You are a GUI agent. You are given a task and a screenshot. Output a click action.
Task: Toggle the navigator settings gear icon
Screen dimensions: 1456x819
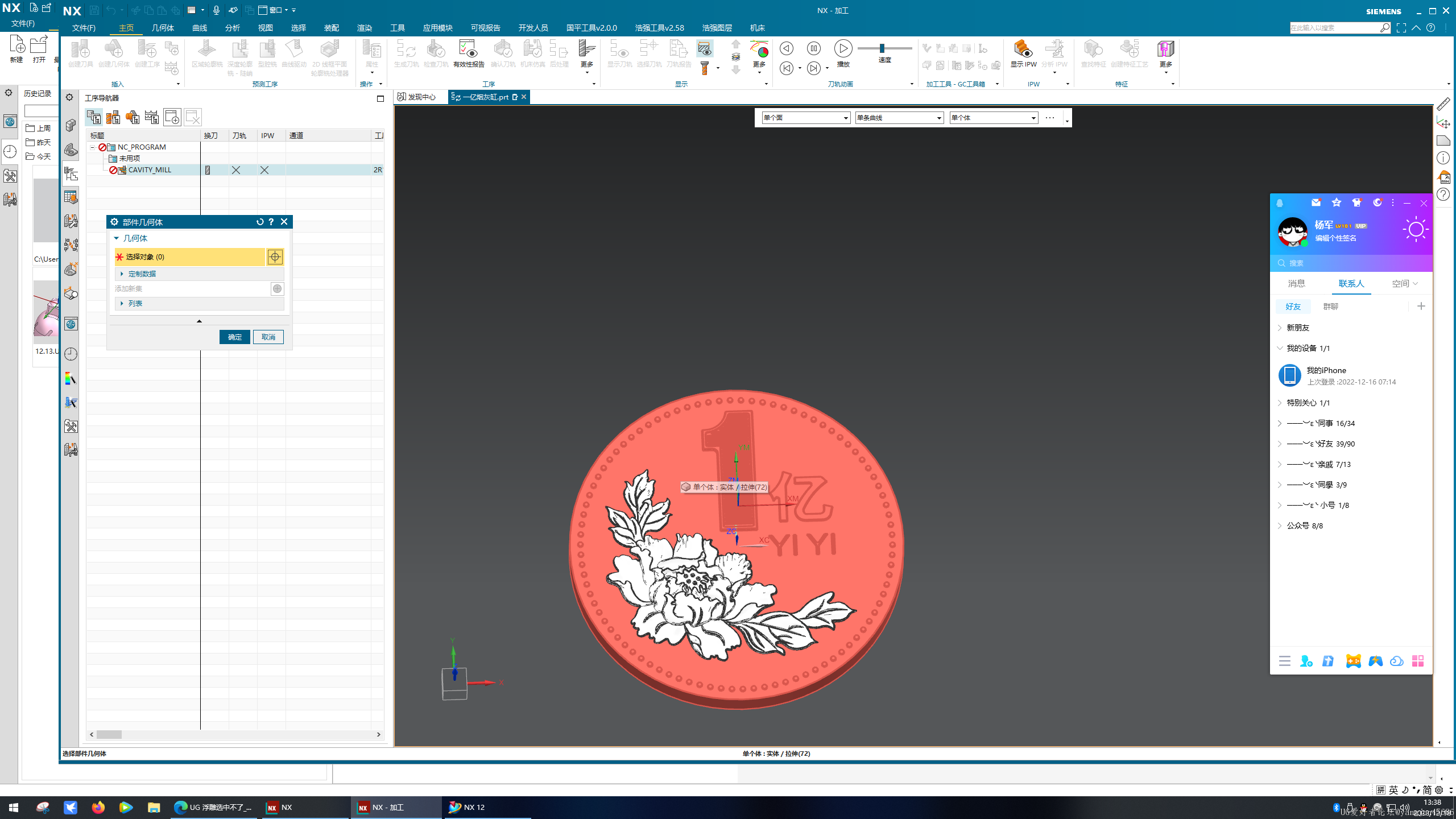69,97
